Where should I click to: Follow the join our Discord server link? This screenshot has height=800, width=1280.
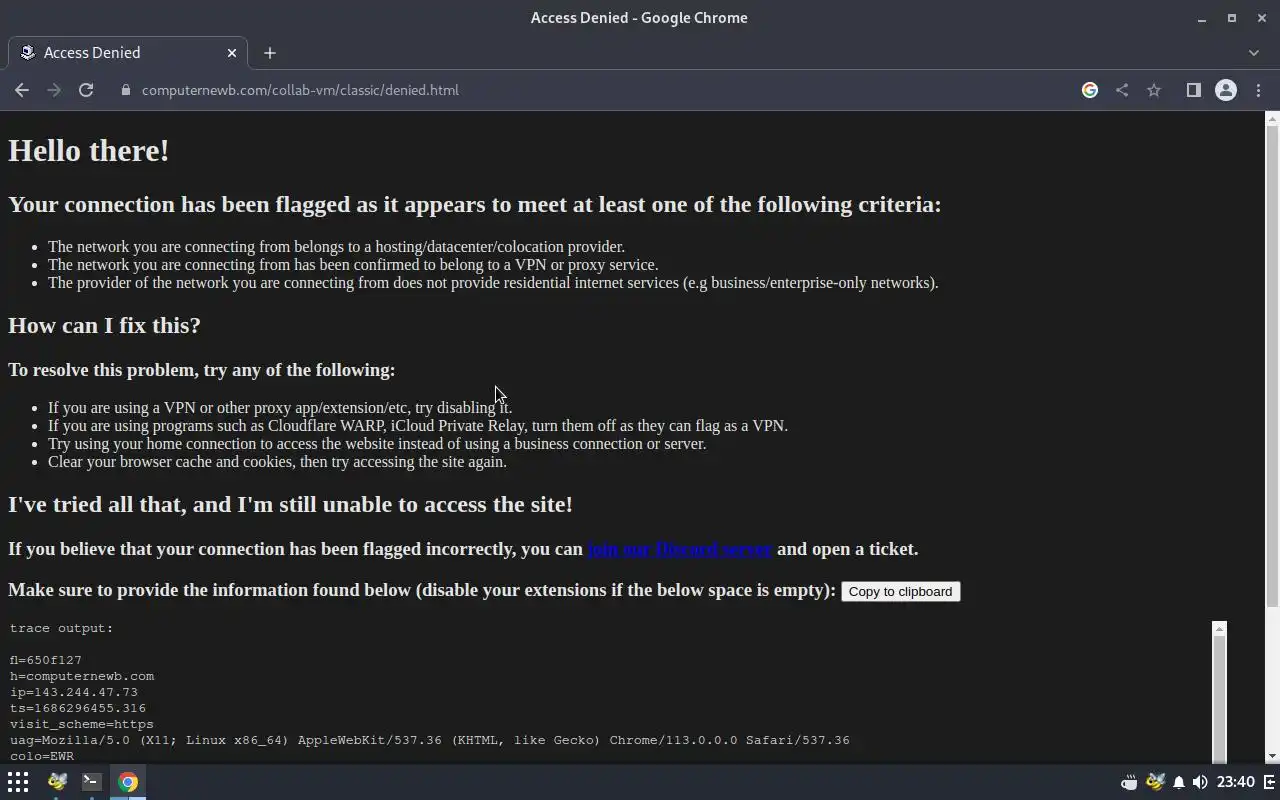680,549
